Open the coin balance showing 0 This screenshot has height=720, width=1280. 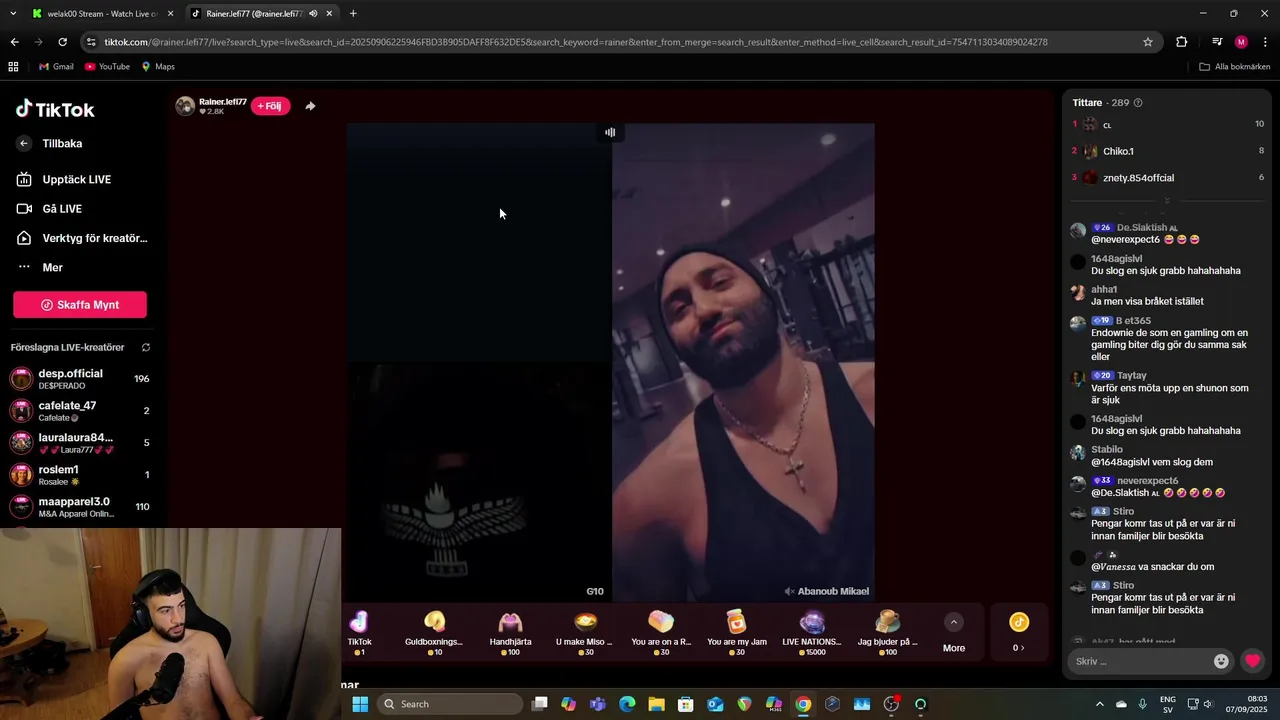[1018, 633]
